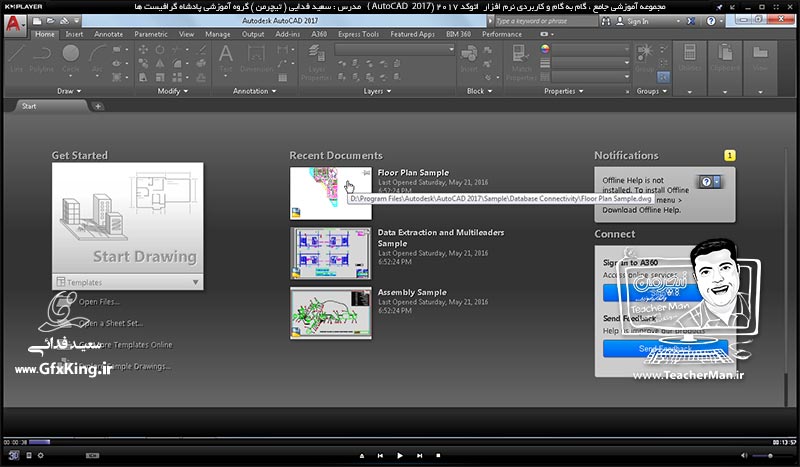Switch to the Annotate ribbon tab
The image size is (800, 467).
coord(109,34)
